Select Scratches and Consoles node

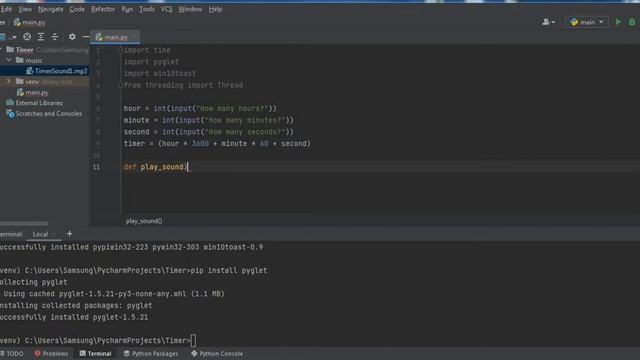point(44,113)
